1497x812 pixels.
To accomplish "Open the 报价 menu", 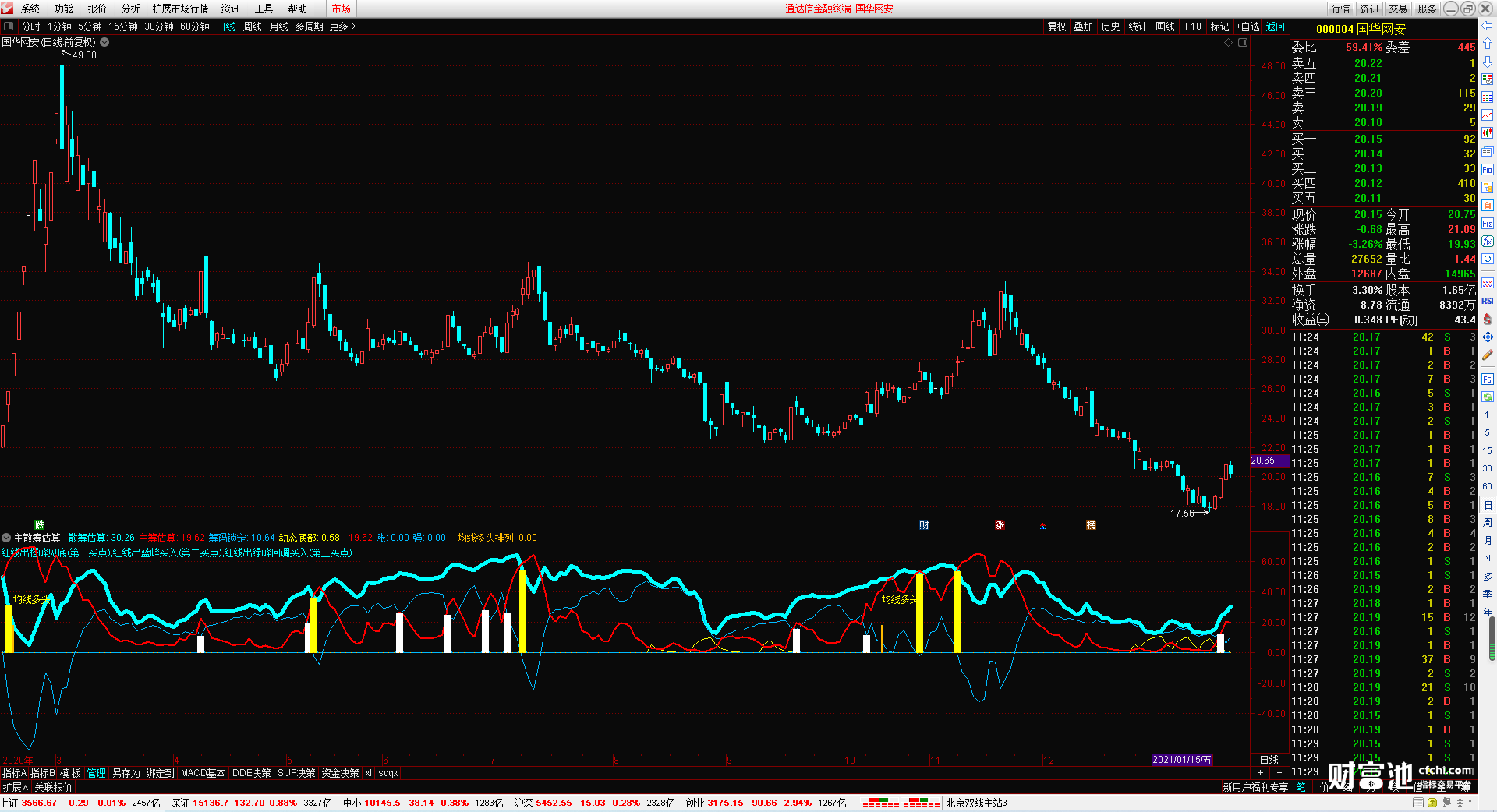I will (x=97, y=9).
